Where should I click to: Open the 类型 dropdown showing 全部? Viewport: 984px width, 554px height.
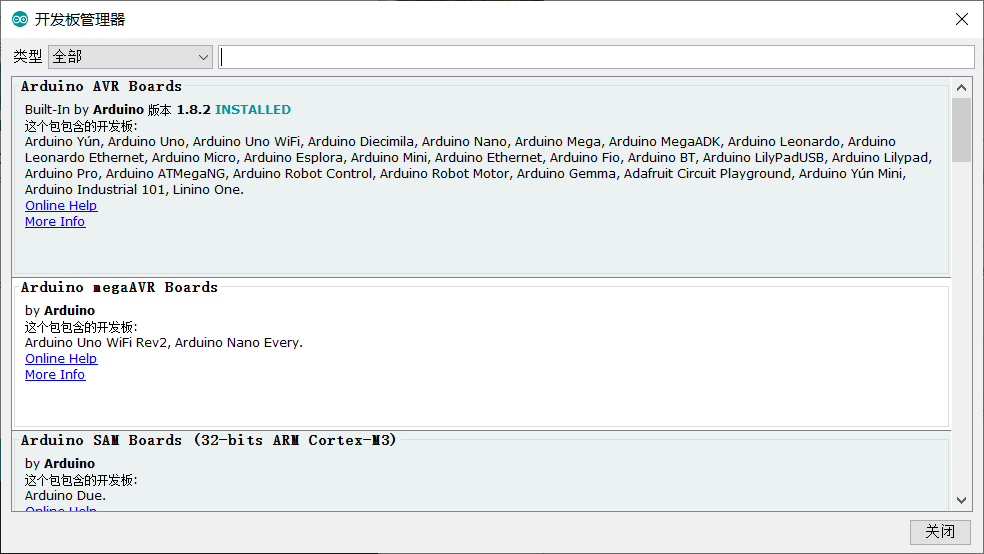[131, 57]
